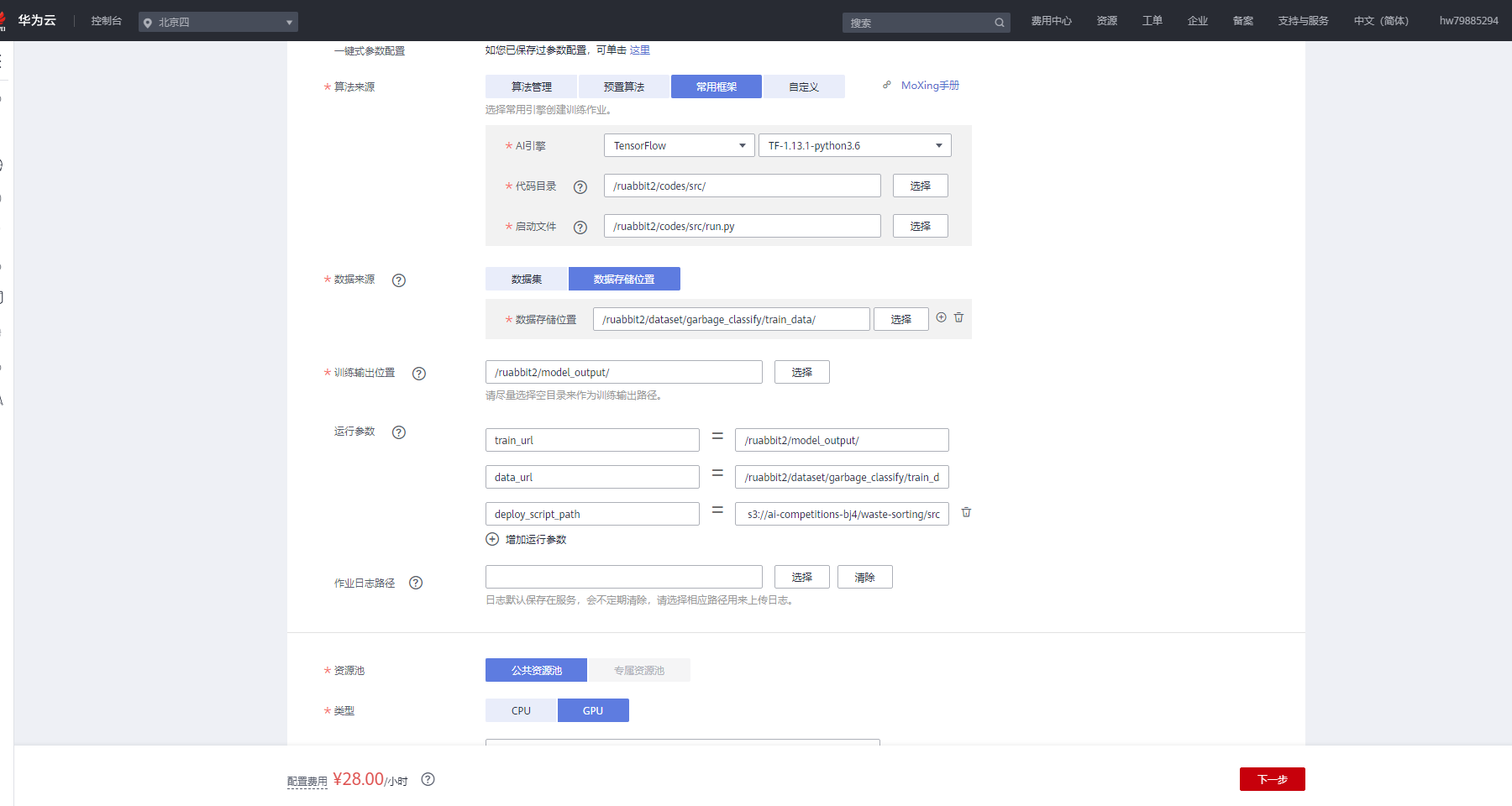Select CPU as the resource type

[x=521, y=710]
